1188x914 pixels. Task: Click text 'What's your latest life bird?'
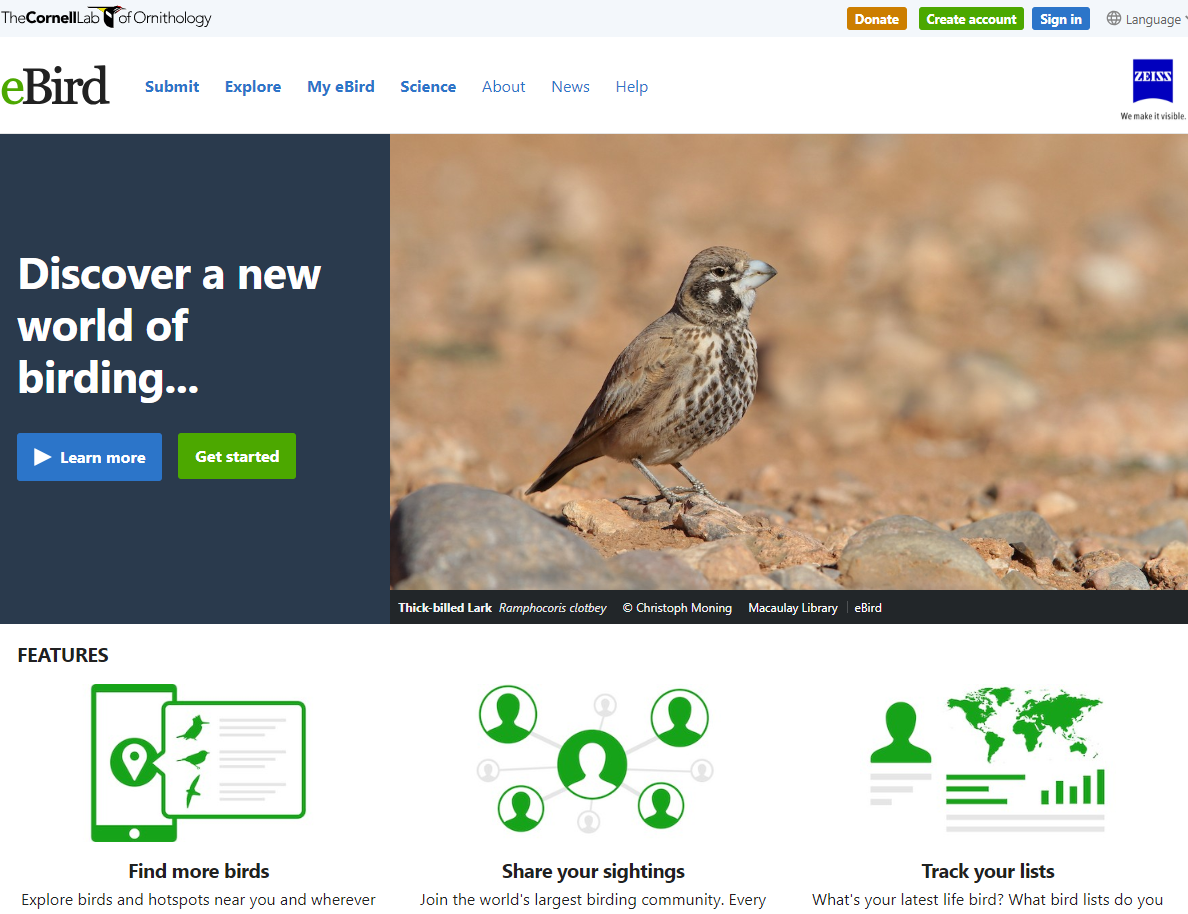908,900
